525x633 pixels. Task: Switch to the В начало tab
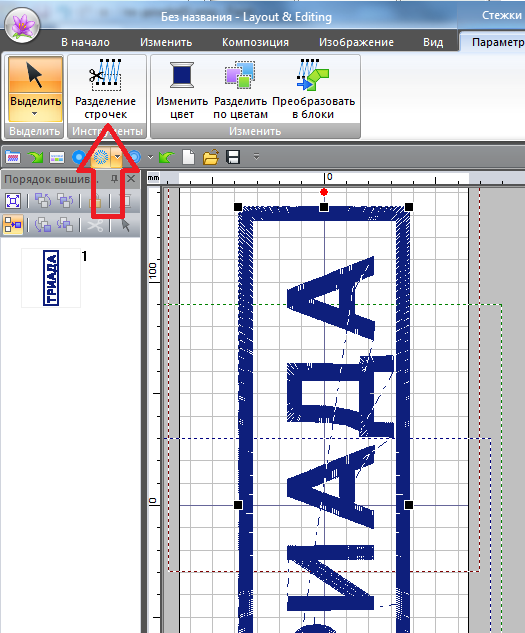click(86, 42)
